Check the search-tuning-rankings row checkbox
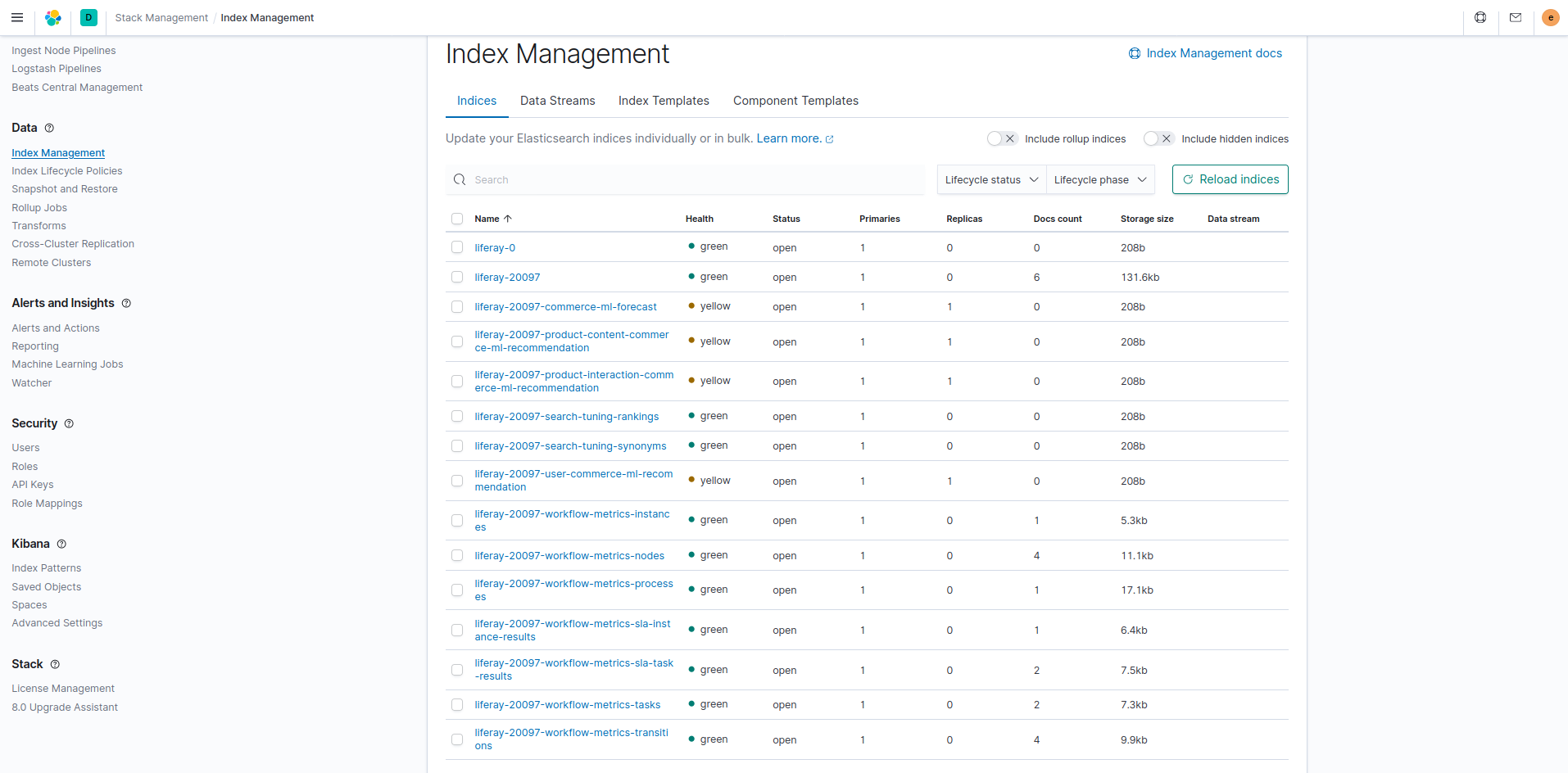 pos(457,416)
